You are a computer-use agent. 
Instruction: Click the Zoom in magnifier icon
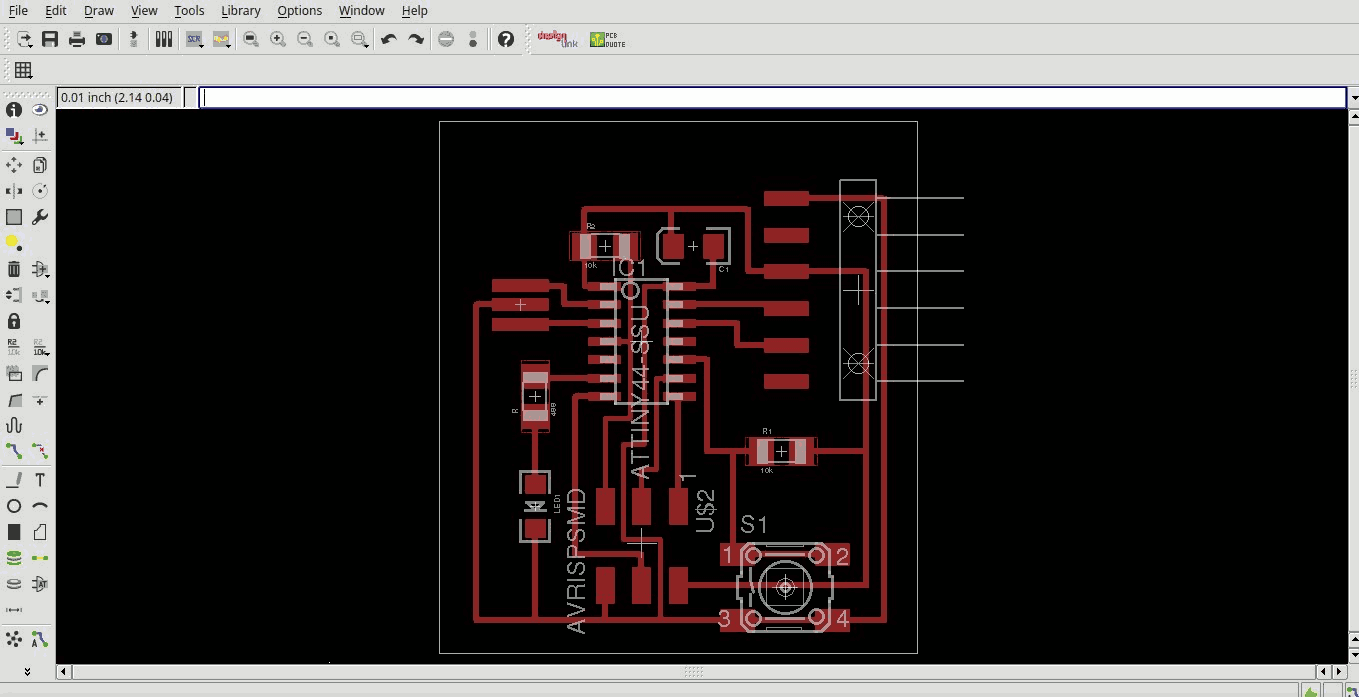pyautogui.click(x=278, y=39)
